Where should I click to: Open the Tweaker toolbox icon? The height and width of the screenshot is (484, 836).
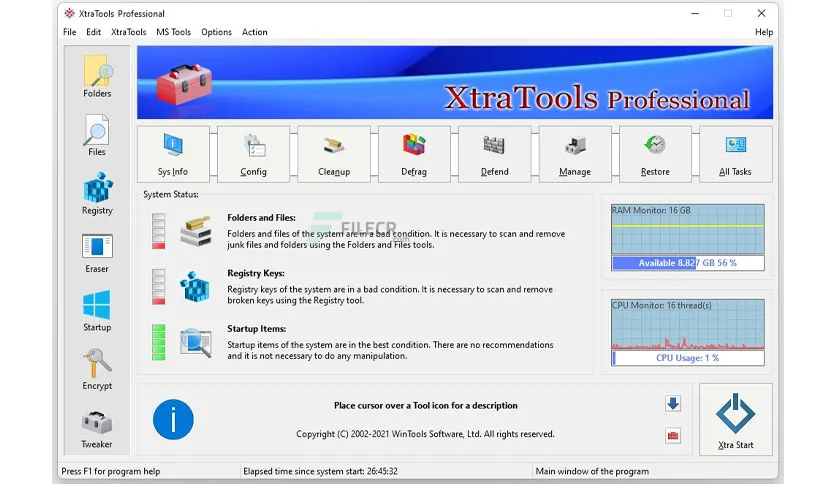pyautogui.click(x=97, y=429)
